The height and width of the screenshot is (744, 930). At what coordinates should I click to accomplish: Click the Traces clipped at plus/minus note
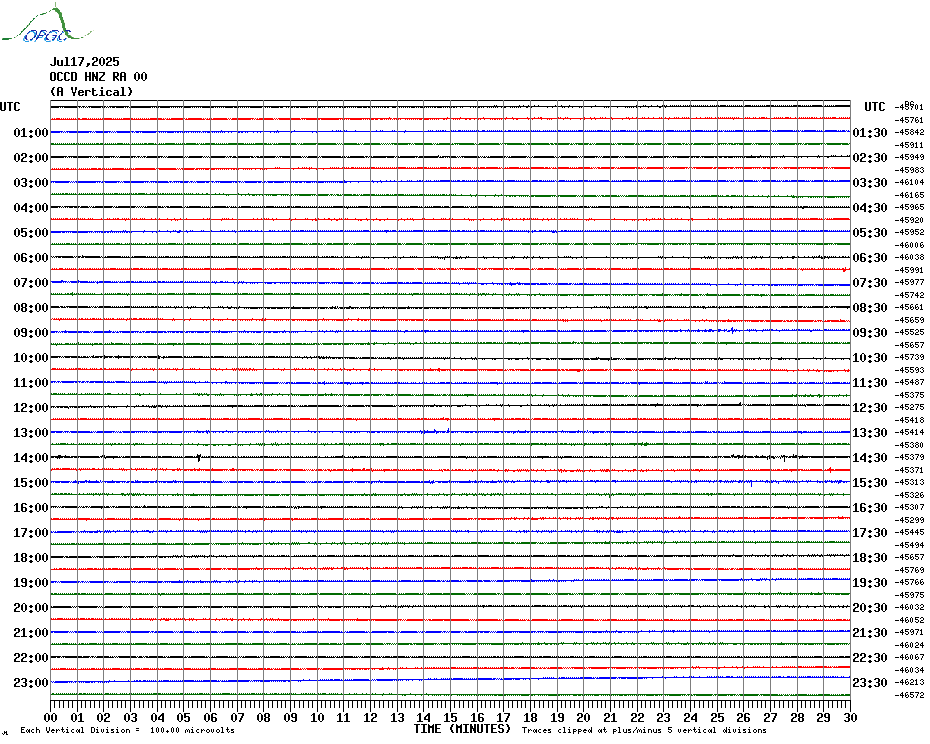coord(644,730)
